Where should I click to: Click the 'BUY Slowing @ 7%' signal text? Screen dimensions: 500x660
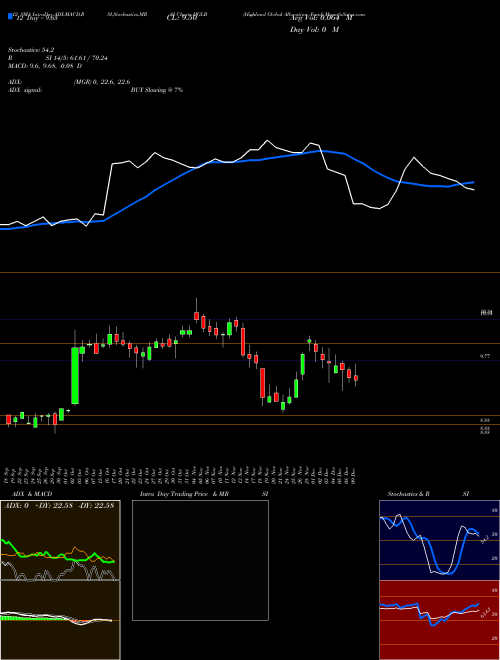pyautogui.click(x=157, y=90)
